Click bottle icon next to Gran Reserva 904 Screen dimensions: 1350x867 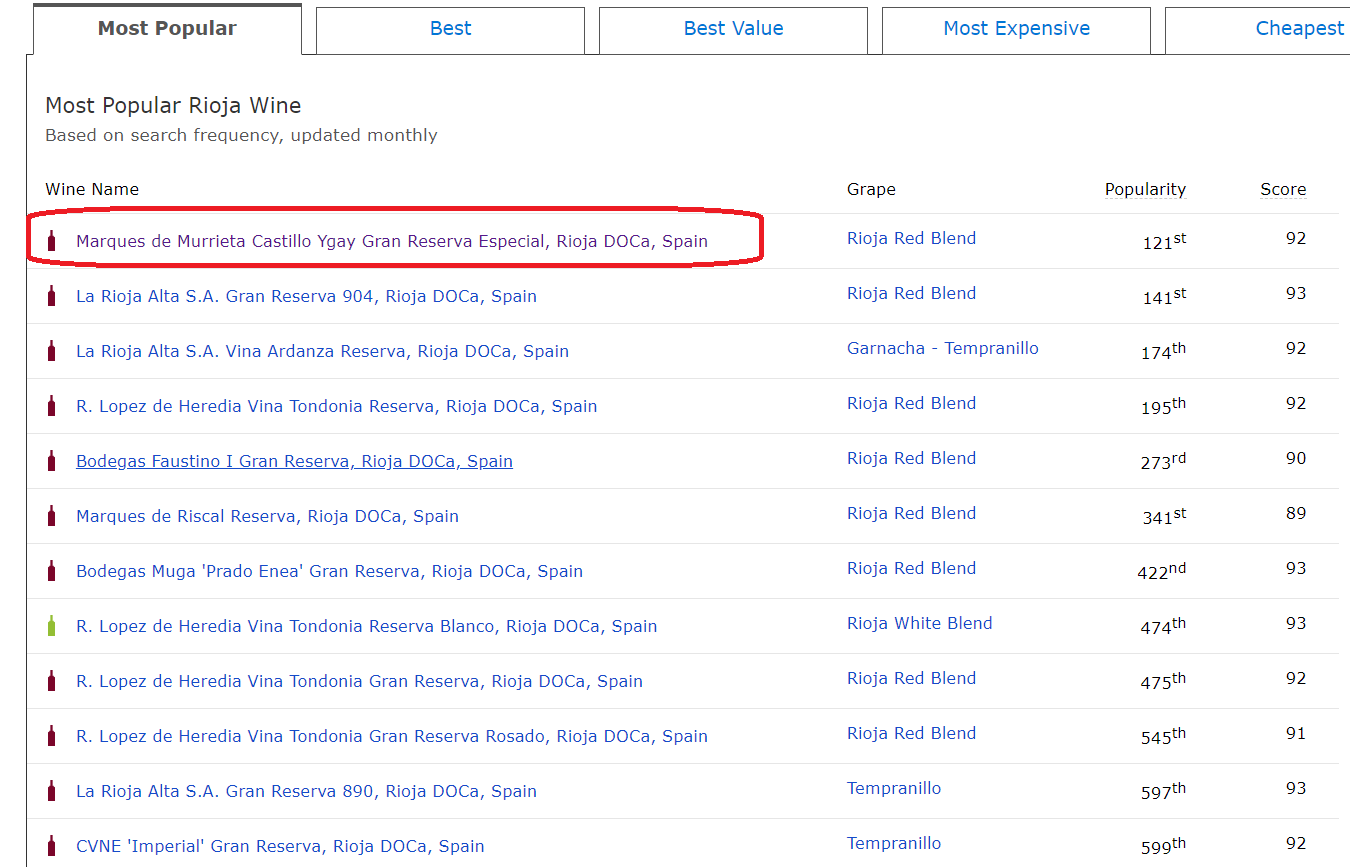[x=52, y=296]
